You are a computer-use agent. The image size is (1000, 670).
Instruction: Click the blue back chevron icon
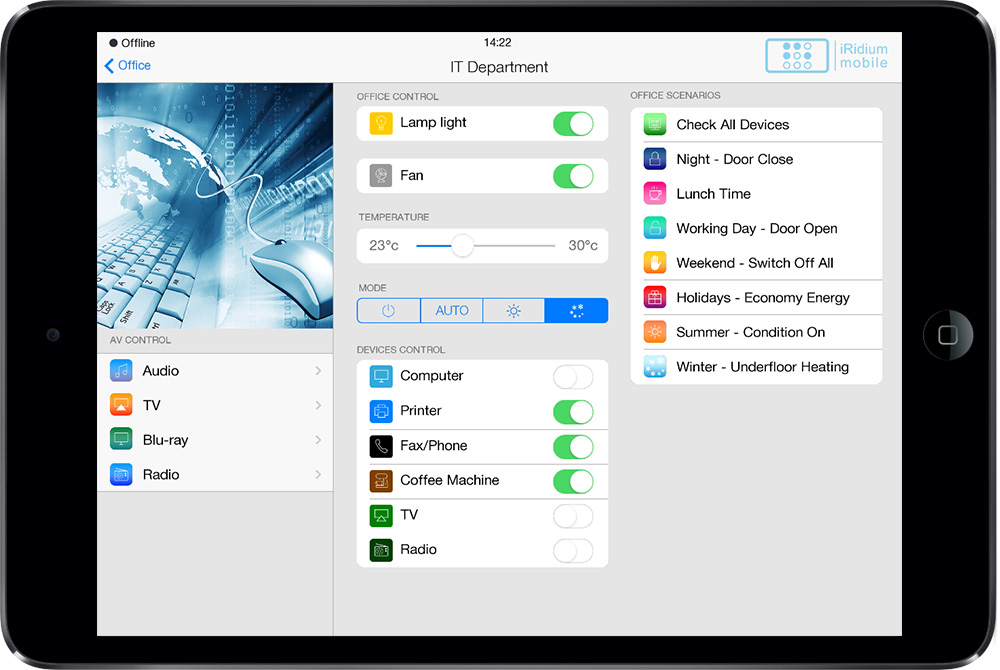(x=109, y=66)
